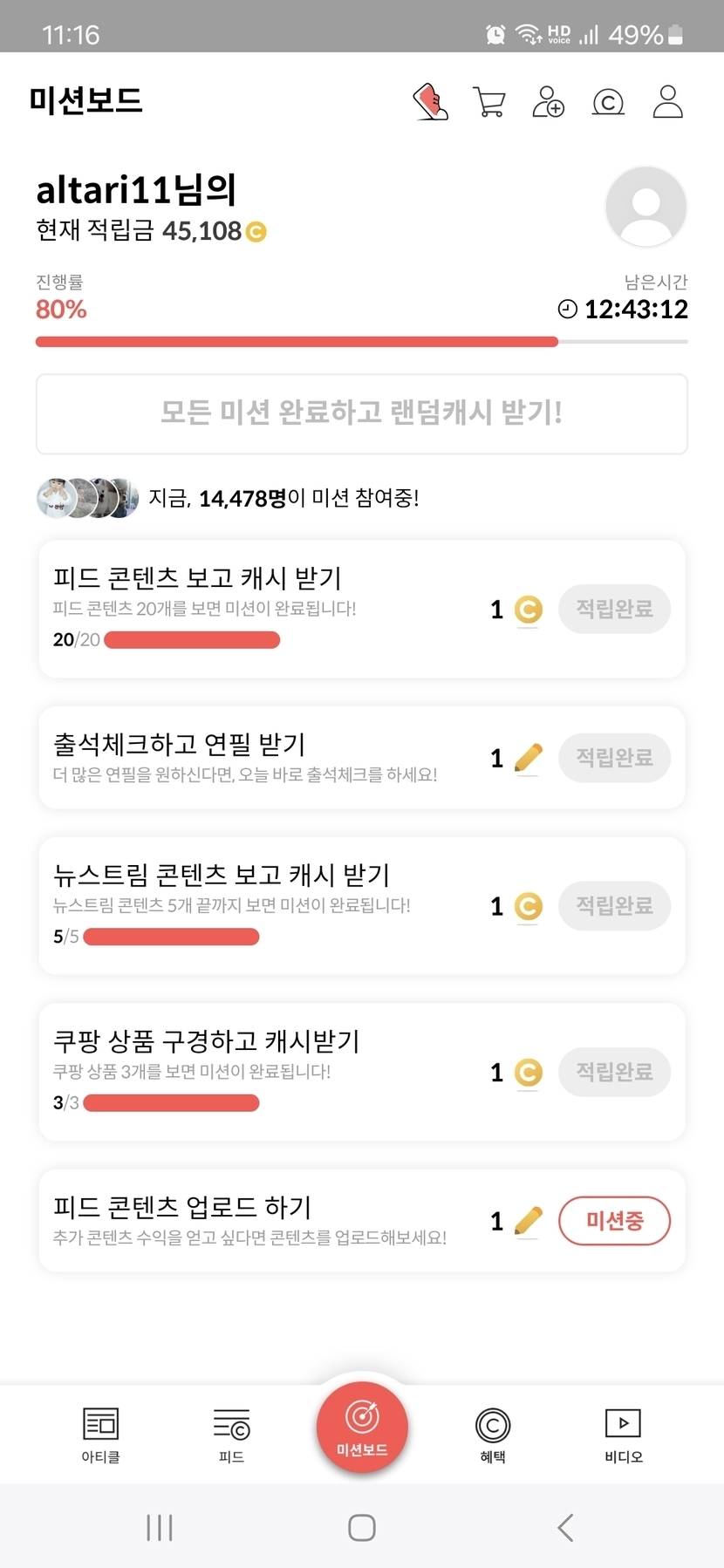Image resolution: width=724 pixels, height=1568 pixels.
Task: Open the my profile icon
Action: tap(668, 102)
